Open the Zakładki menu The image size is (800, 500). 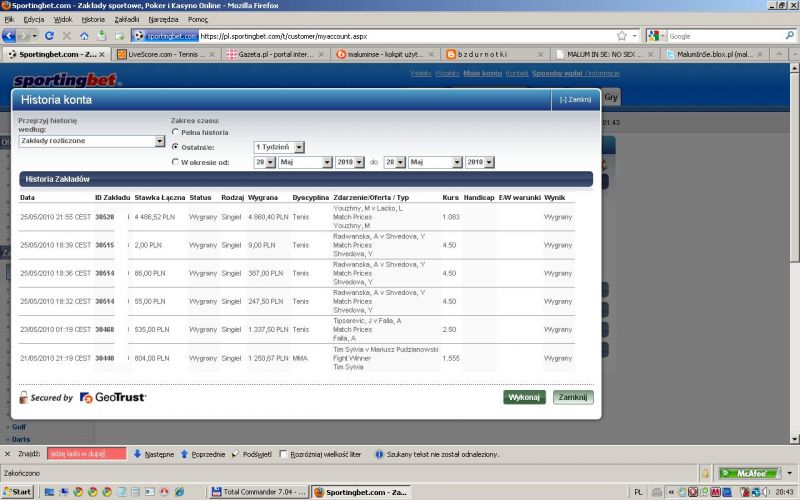click(127, 19)
